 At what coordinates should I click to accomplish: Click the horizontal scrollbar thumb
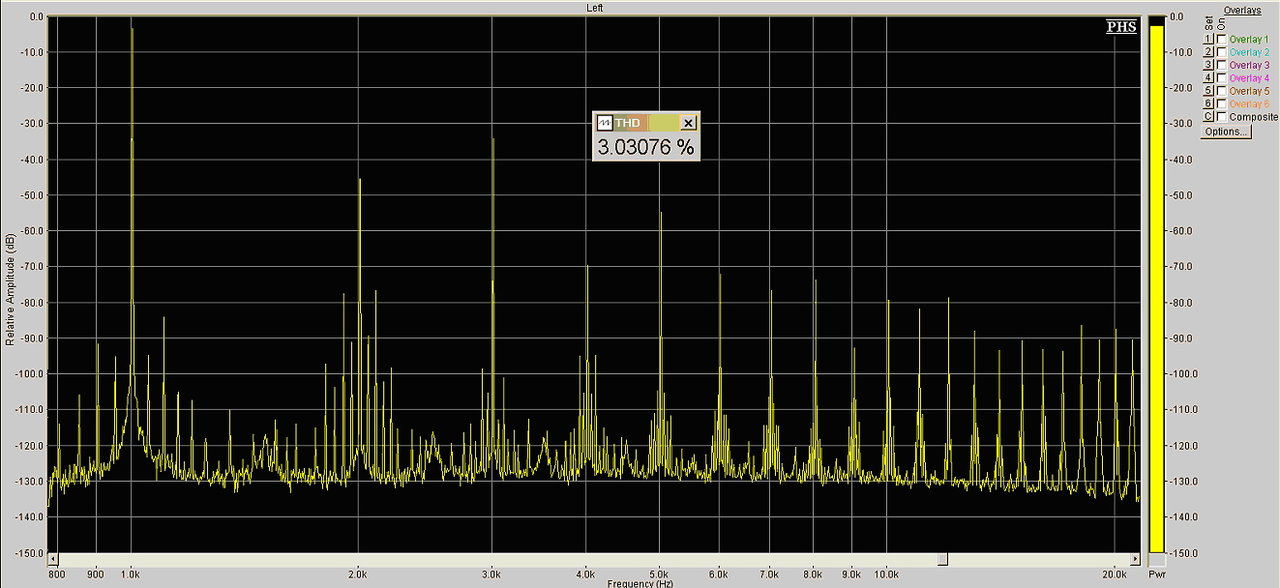pos(942,559)
